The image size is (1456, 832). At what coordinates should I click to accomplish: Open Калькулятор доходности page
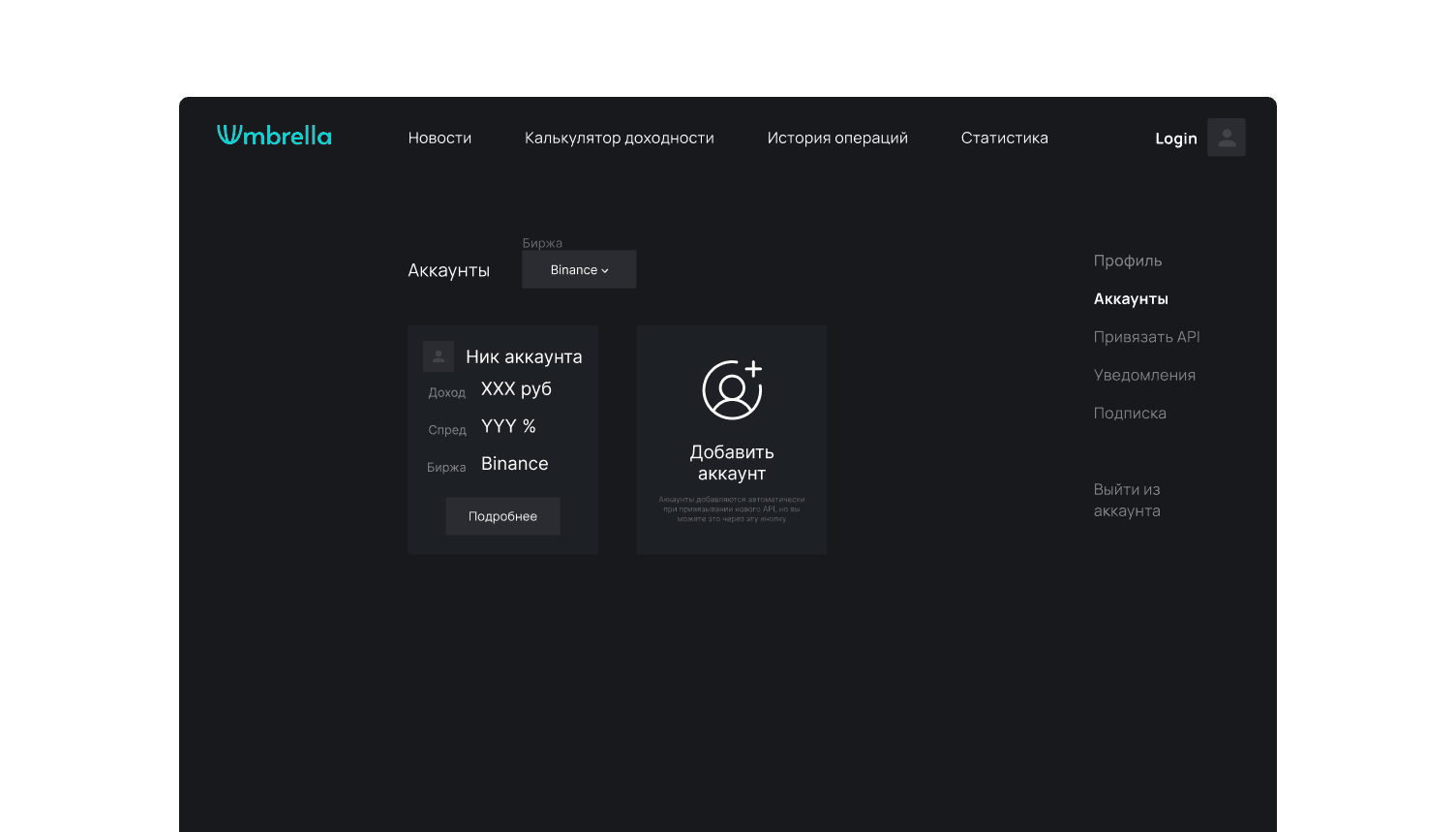pyautogui.click(x=620, y=138)
